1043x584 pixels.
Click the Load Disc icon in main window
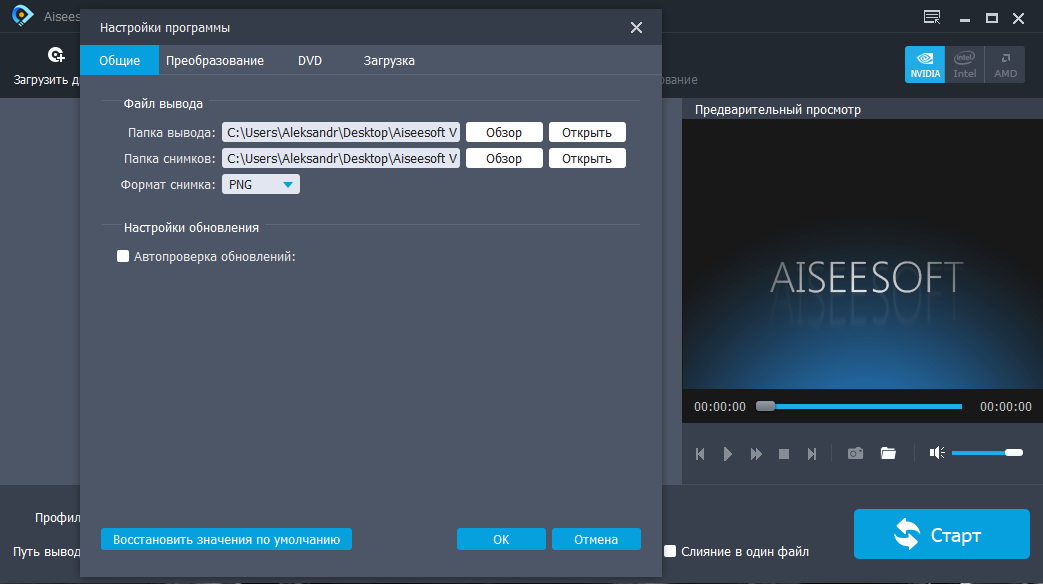pos(56,55)
